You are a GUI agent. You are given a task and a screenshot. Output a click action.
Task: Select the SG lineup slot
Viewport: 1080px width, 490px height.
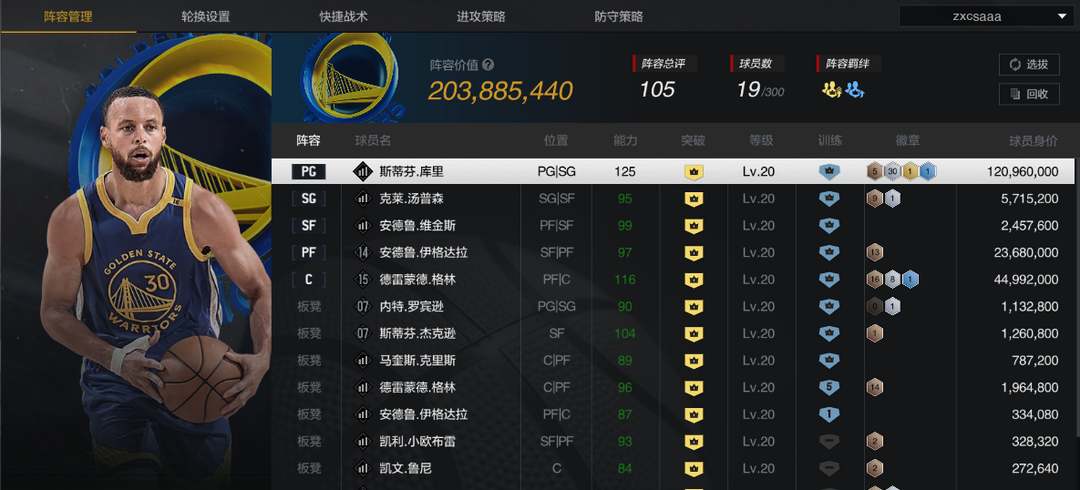(309, 198)
